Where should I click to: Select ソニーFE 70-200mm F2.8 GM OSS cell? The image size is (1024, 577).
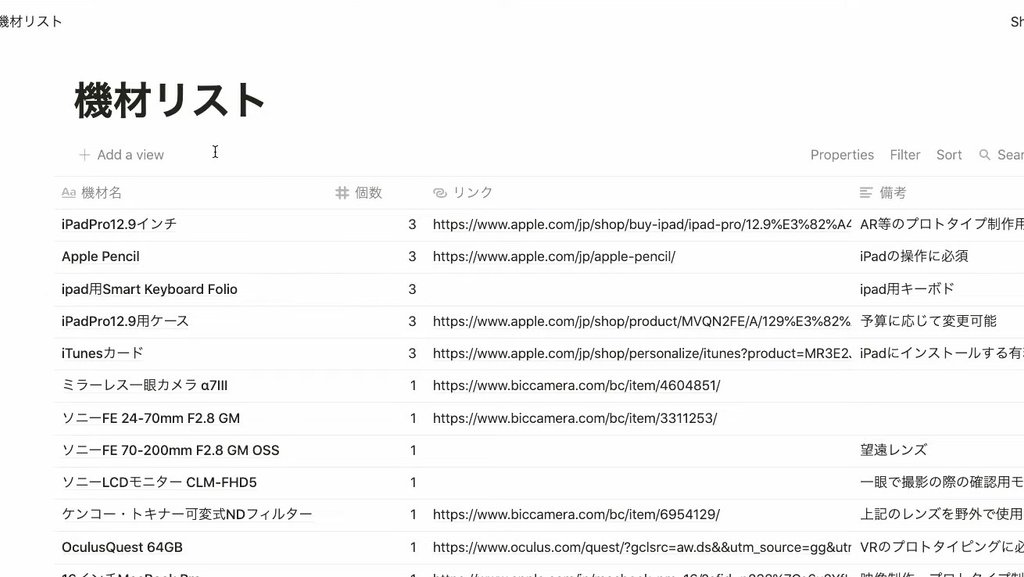click(192, 450)
